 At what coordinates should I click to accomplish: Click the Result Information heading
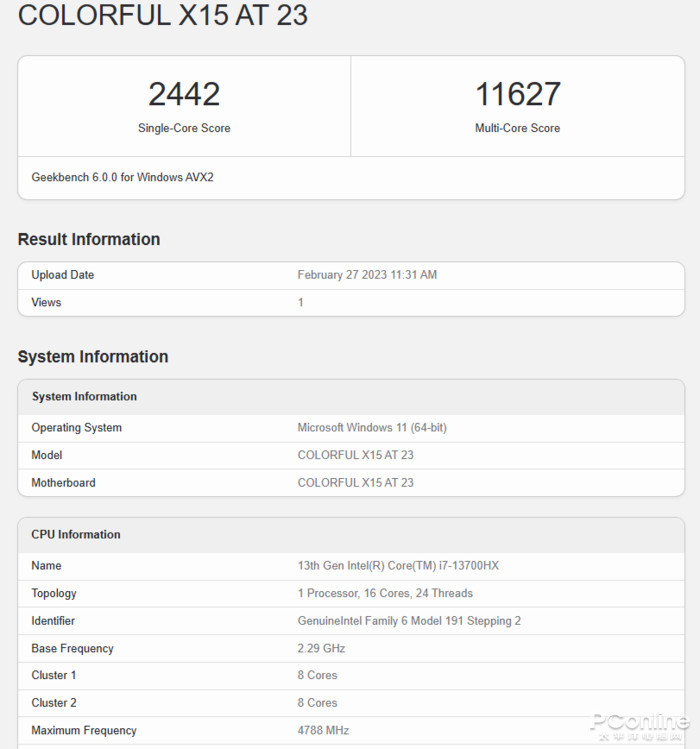click(x=89, y=239)
